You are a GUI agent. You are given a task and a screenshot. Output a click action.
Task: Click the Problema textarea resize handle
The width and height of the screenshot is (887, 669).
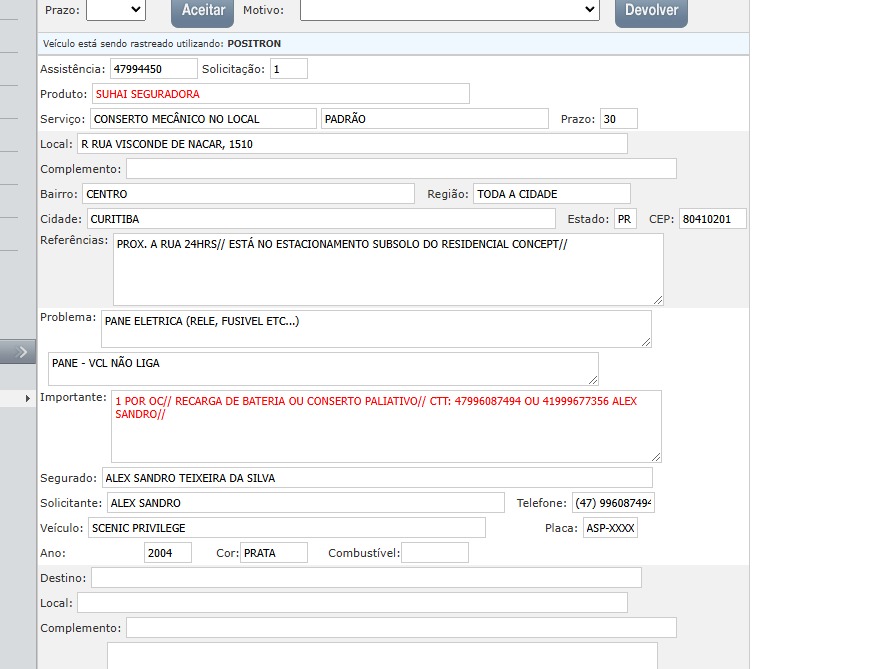tap(645, 342)
